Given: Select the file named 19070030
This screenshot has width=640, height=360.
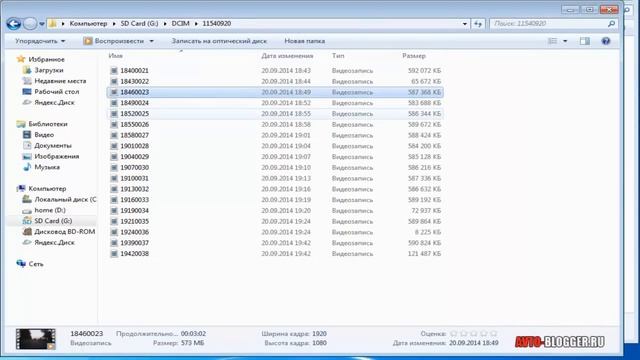Looking at the screenshot, I should pyautogui.click(x=134, y=168).
